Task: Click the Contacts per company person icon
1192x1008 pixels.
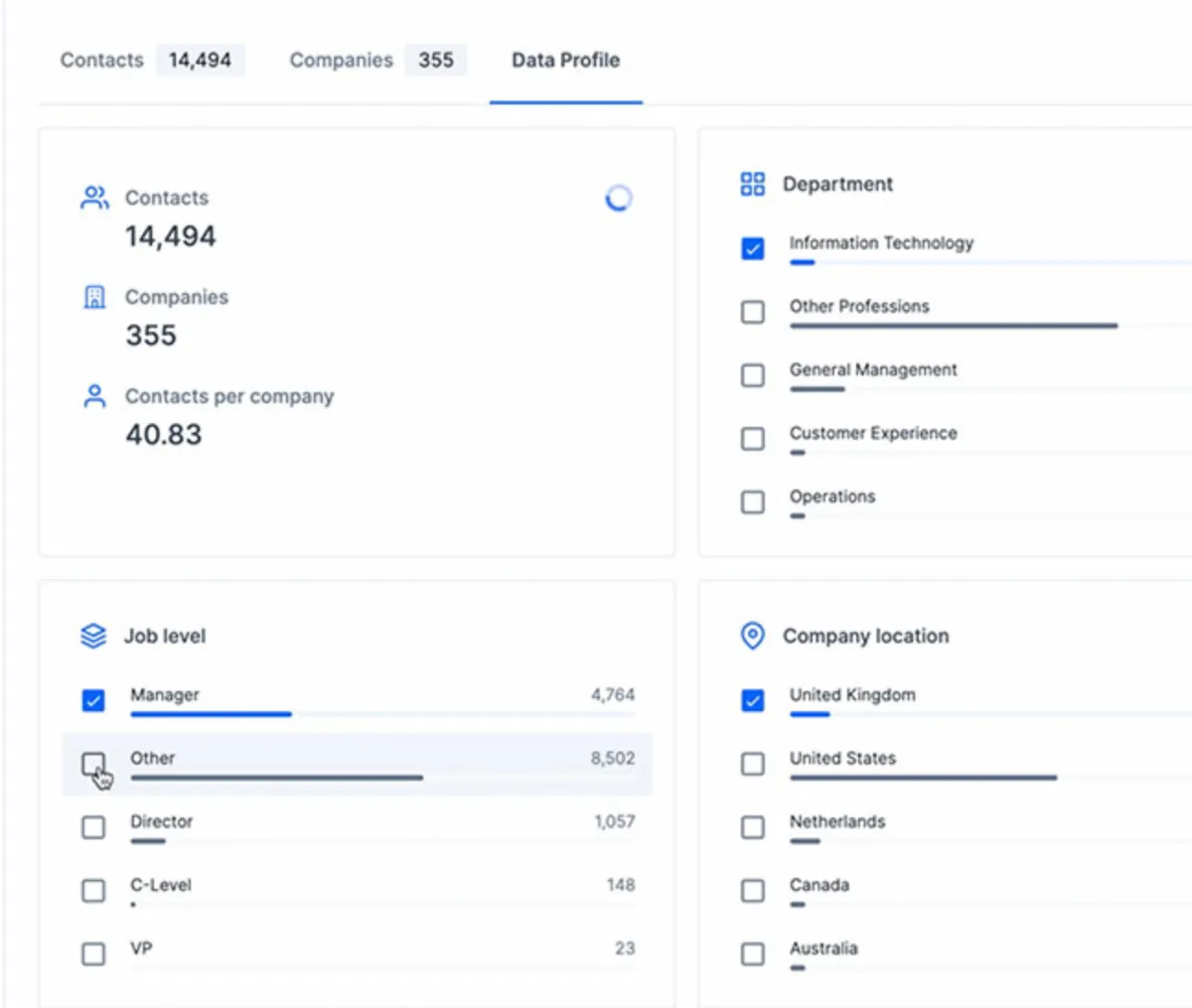Action: pyautogui.click(x=94, y=396)
